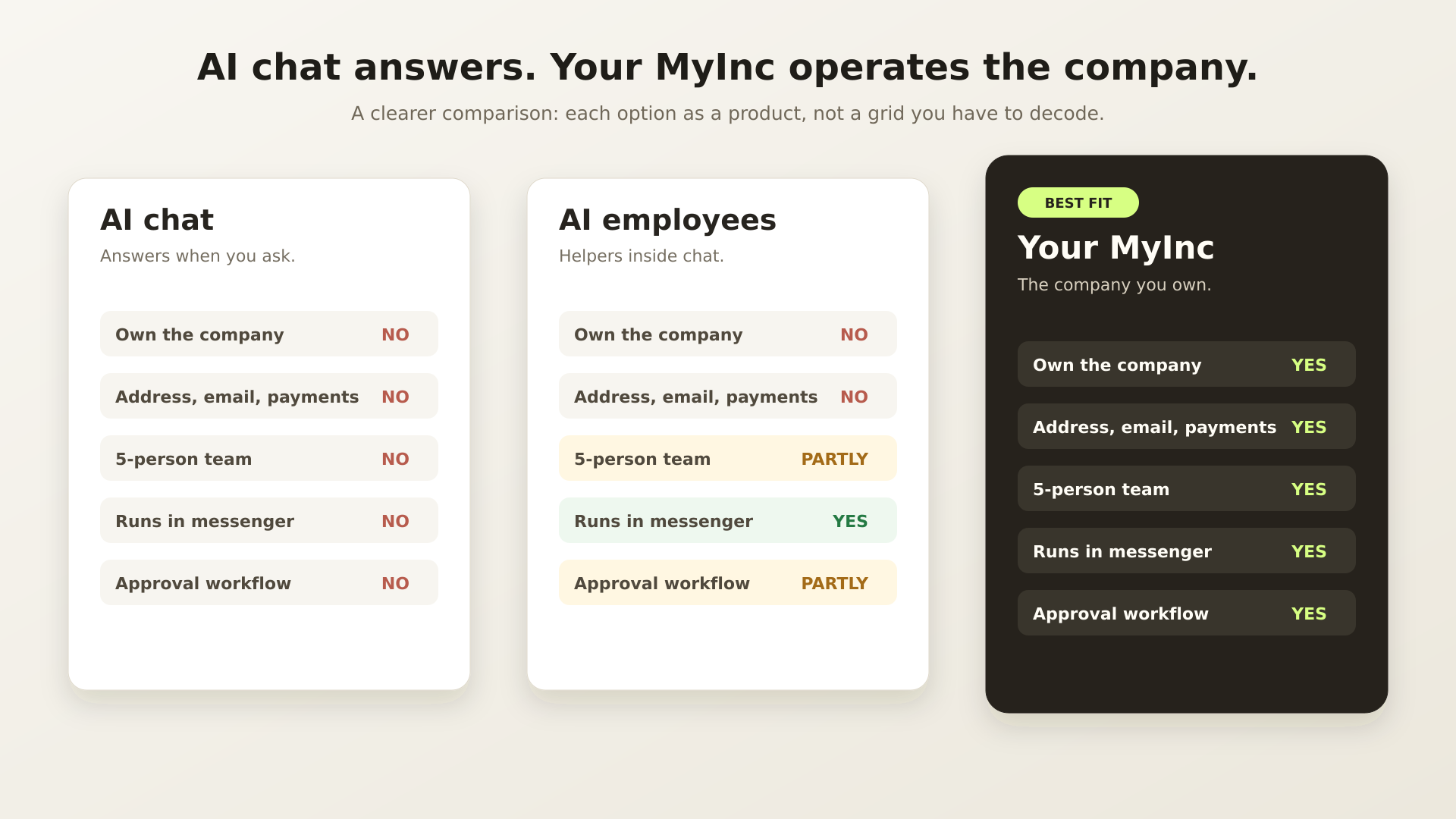Screen dimensions: 1456x819
Task: Click 'Address, email, payments' row in AI chat card
Action: click(269, 396)
